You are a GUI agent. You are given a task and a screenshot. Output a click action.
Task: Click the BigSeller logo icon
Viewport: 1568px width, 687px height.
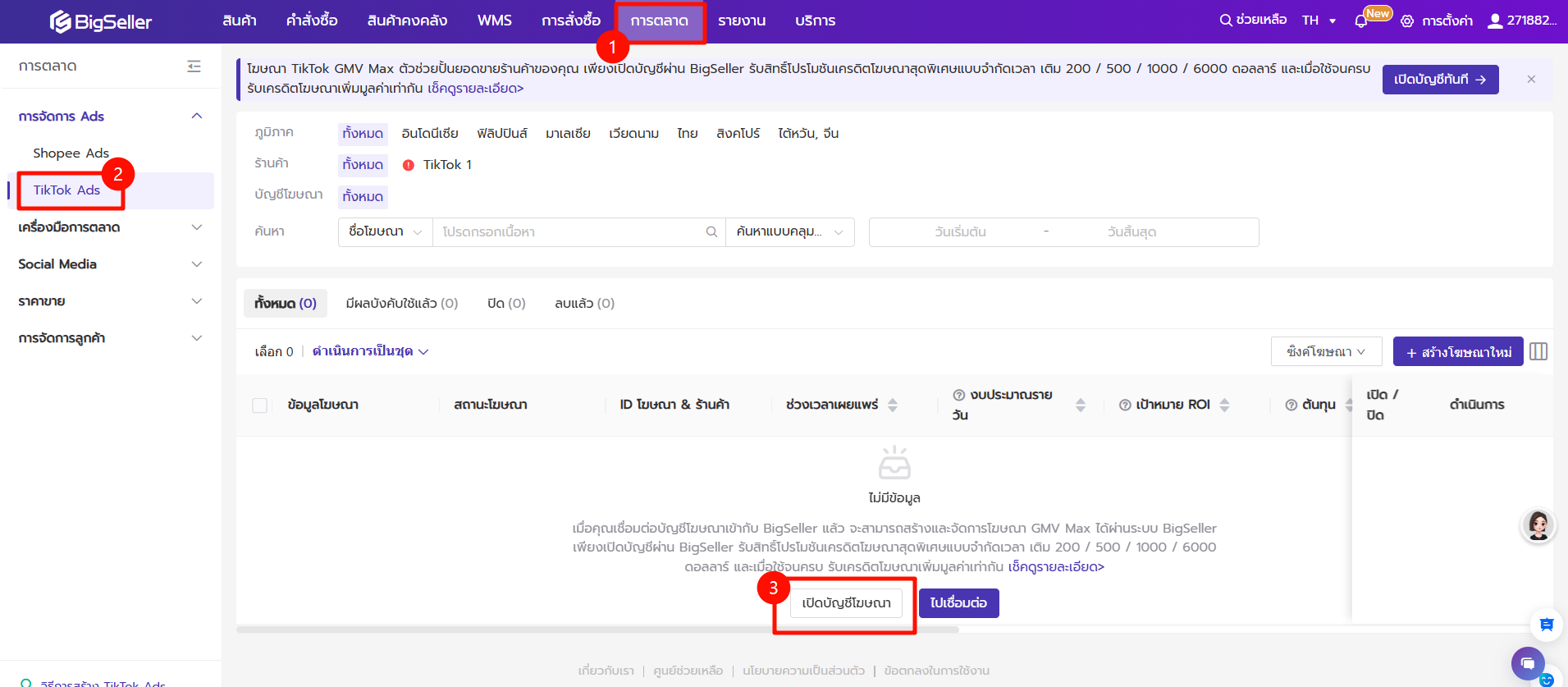[x=61, y=21]
